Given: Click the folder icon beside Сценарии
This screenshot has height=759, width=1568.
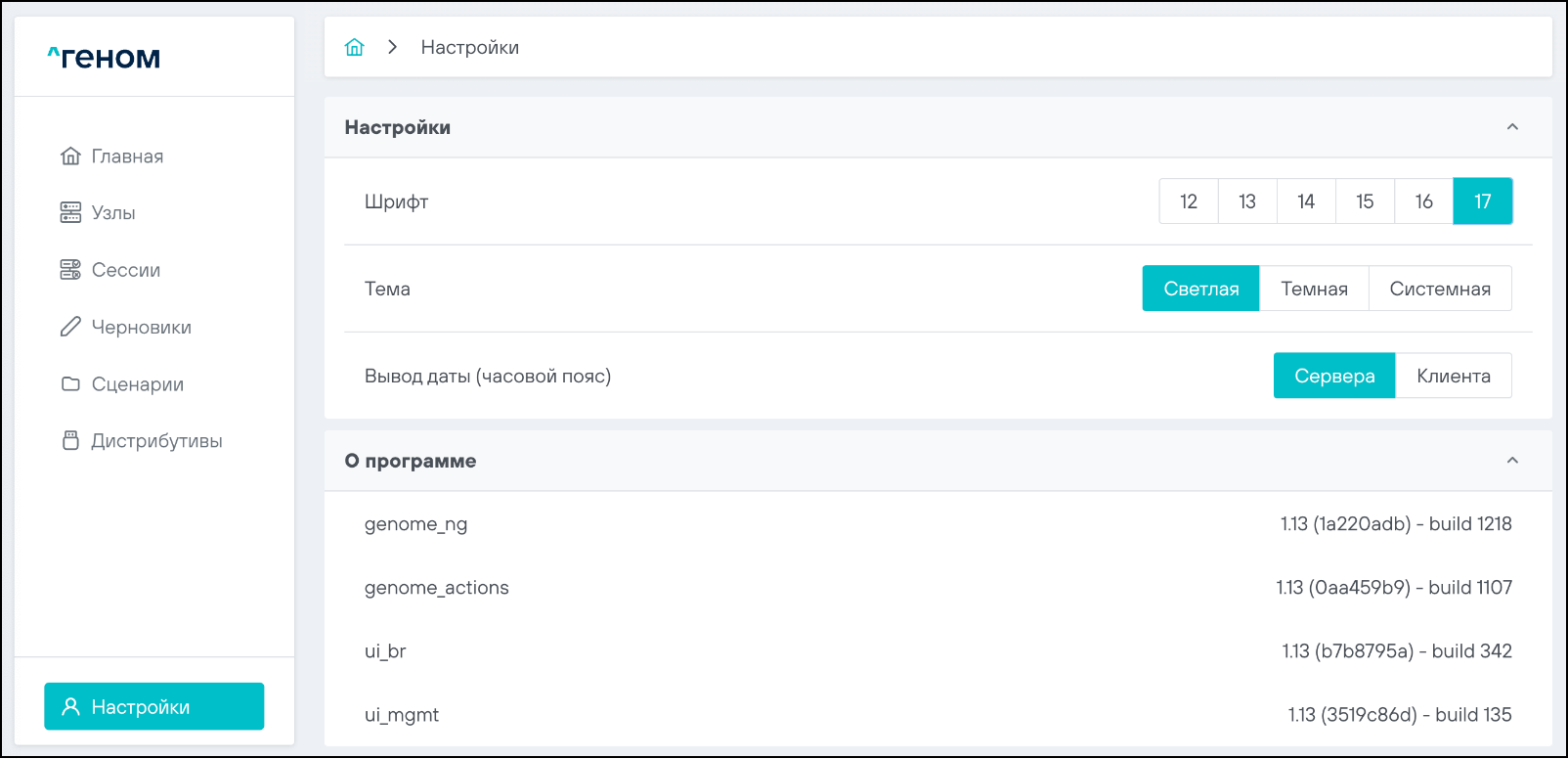Looking at the screenshot, I should click(70, 383).
